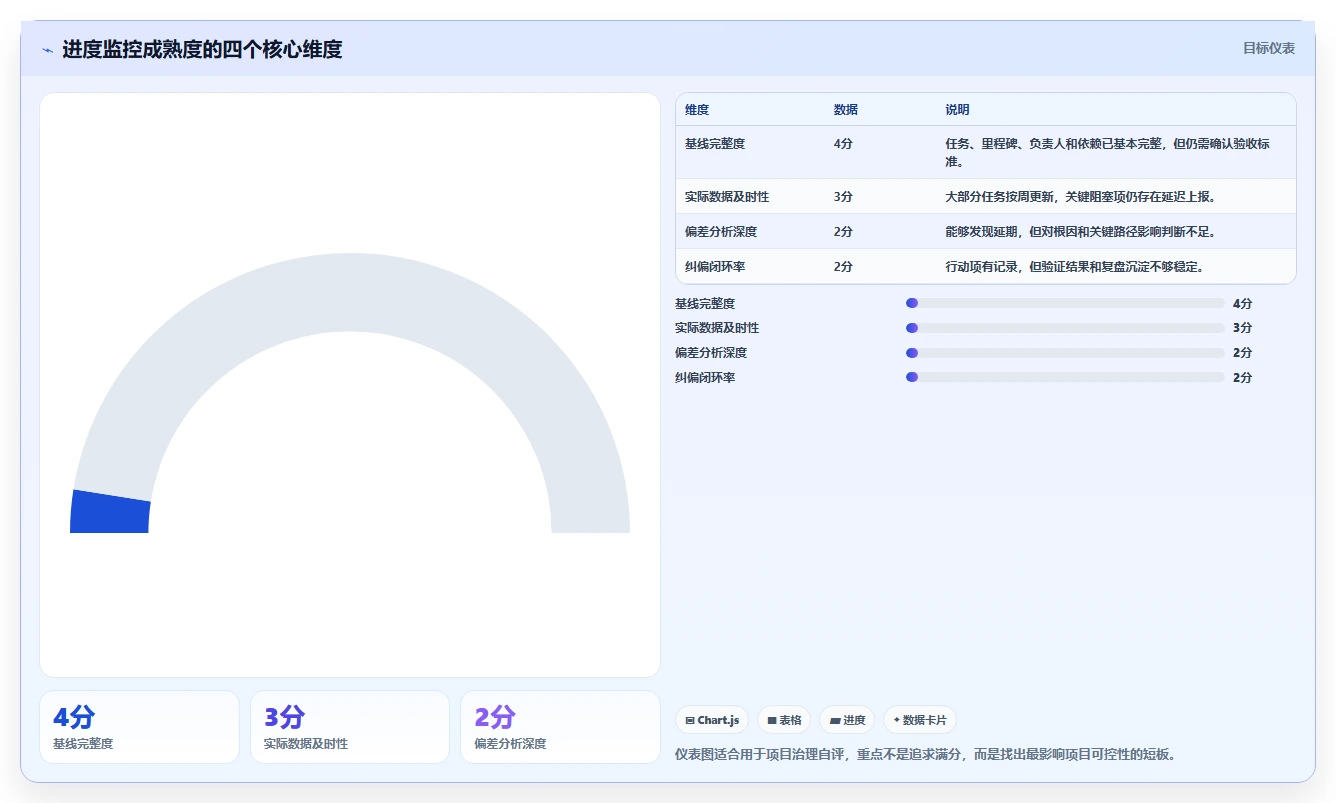Click description starting 任务、里程碑、负责人和依赖
1336x803 pixels.
pyautogui.click(x=1108, y=152)
